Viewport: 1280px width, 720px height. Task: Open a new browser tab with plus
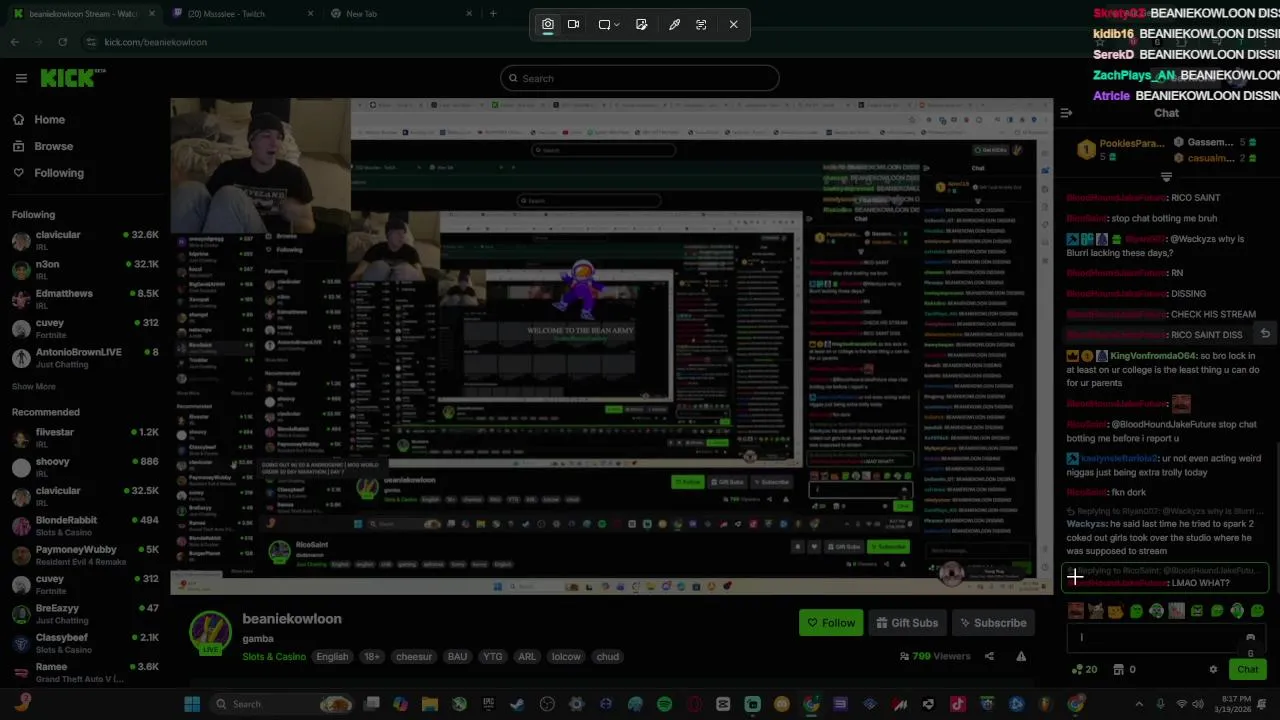(493, 13)
